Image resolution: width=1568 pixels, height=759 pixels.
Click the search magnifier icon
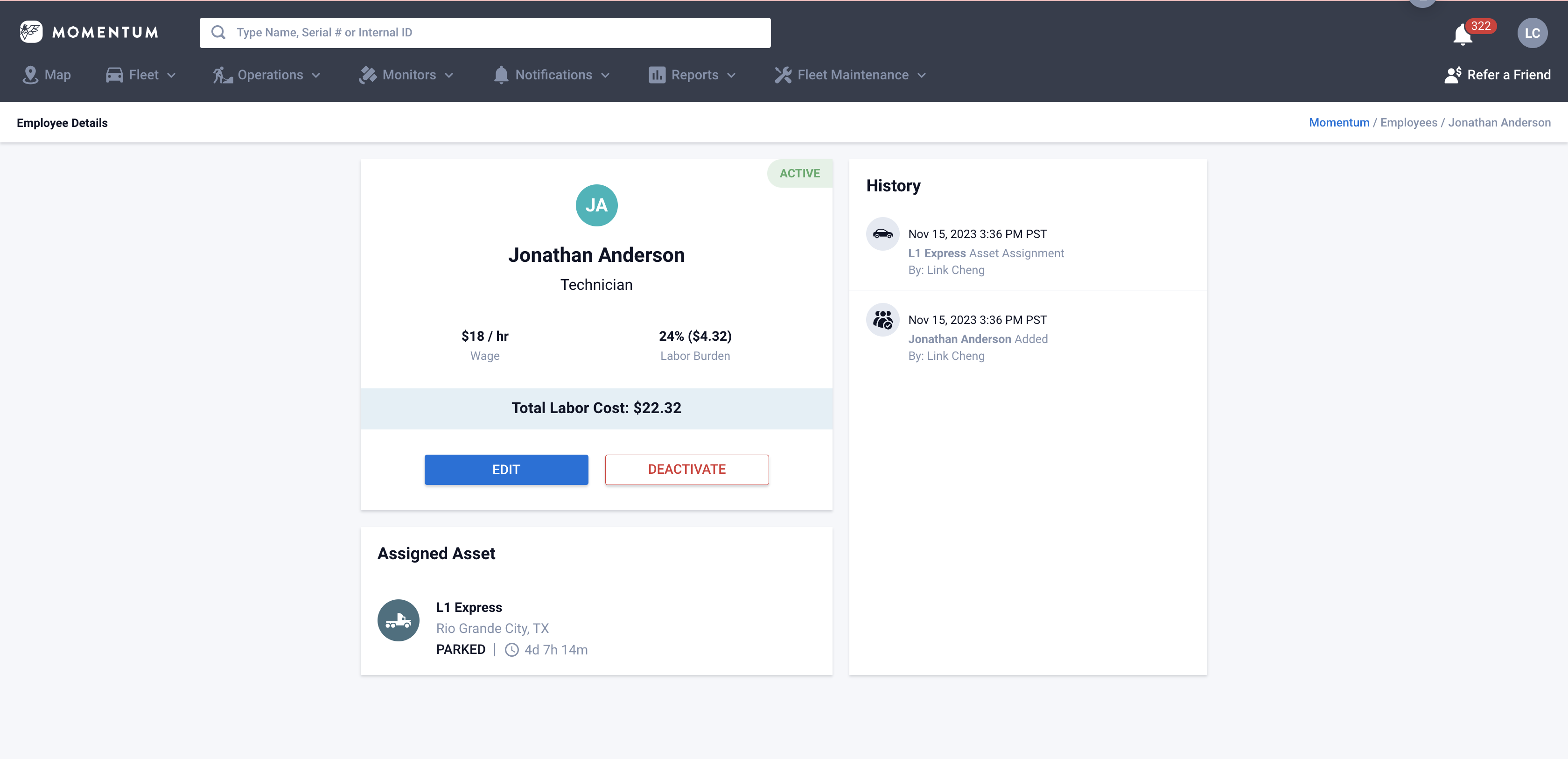click(218, 32)
